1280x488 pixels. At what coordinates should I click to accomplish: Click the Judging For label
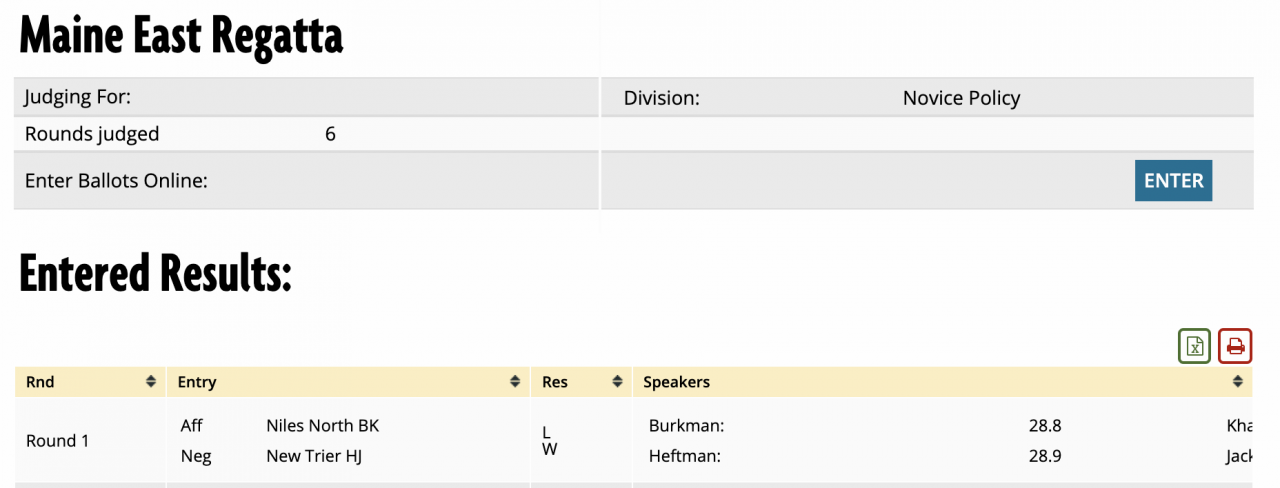78,98
